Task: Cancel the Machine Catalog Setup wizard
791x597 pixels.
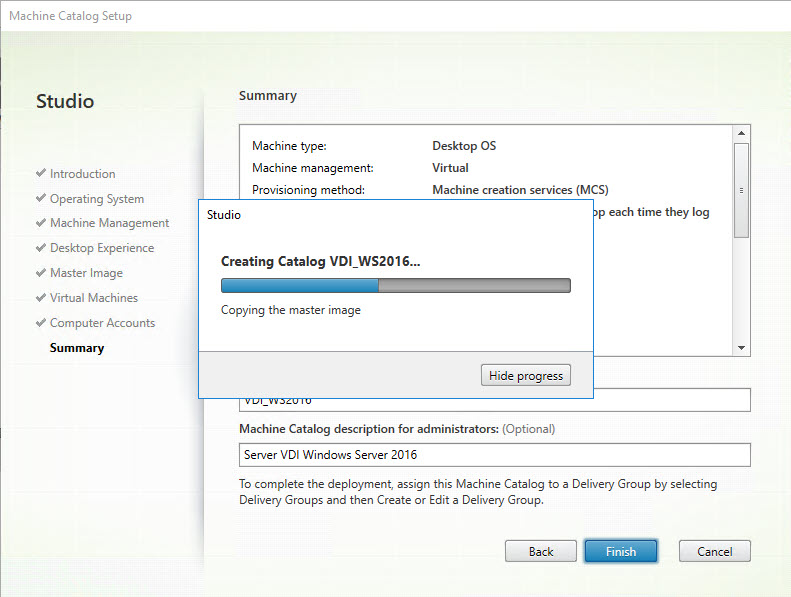Action: (x=714, y=551)
